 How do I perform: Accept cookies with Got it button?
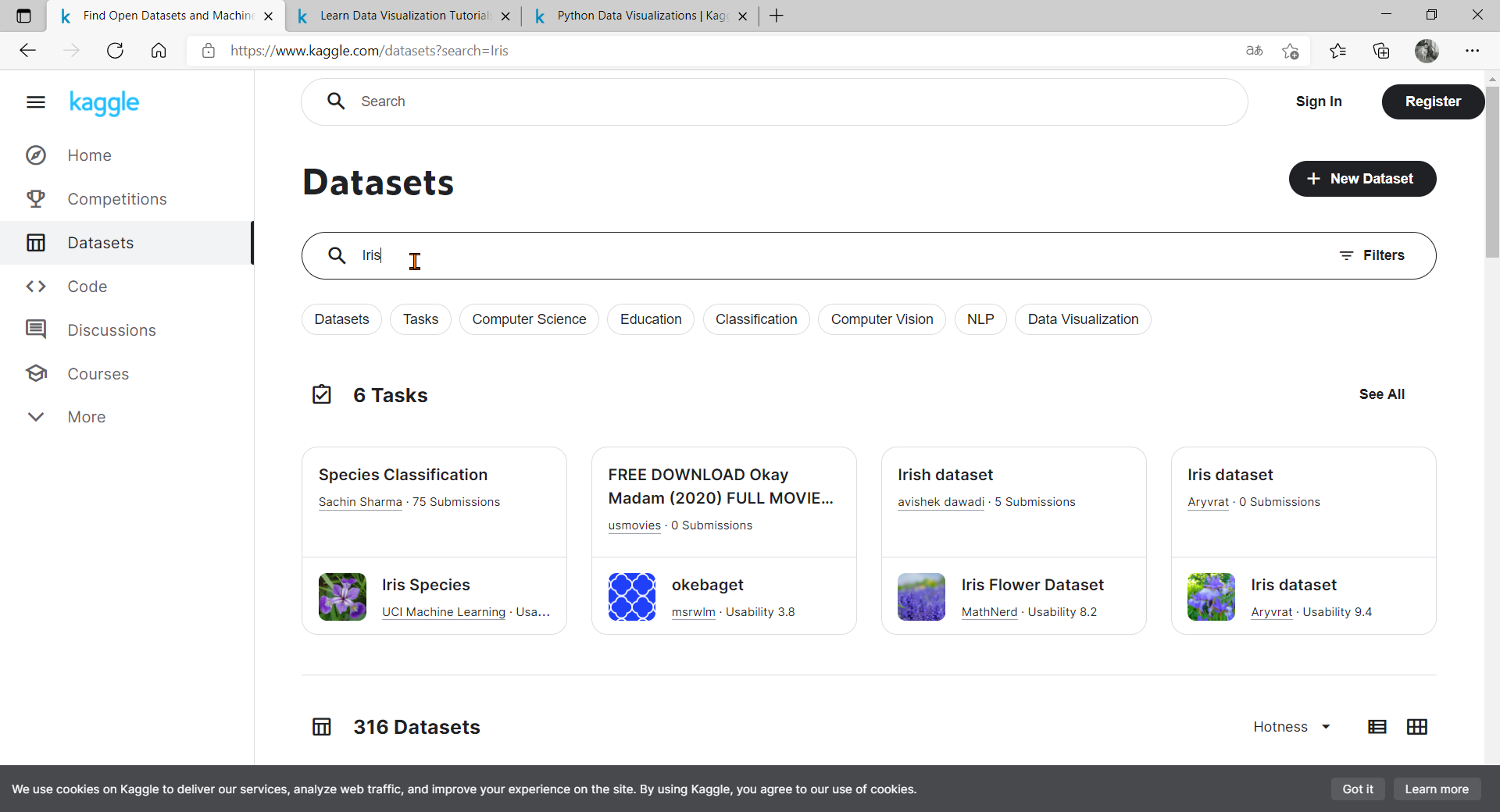1358,789
